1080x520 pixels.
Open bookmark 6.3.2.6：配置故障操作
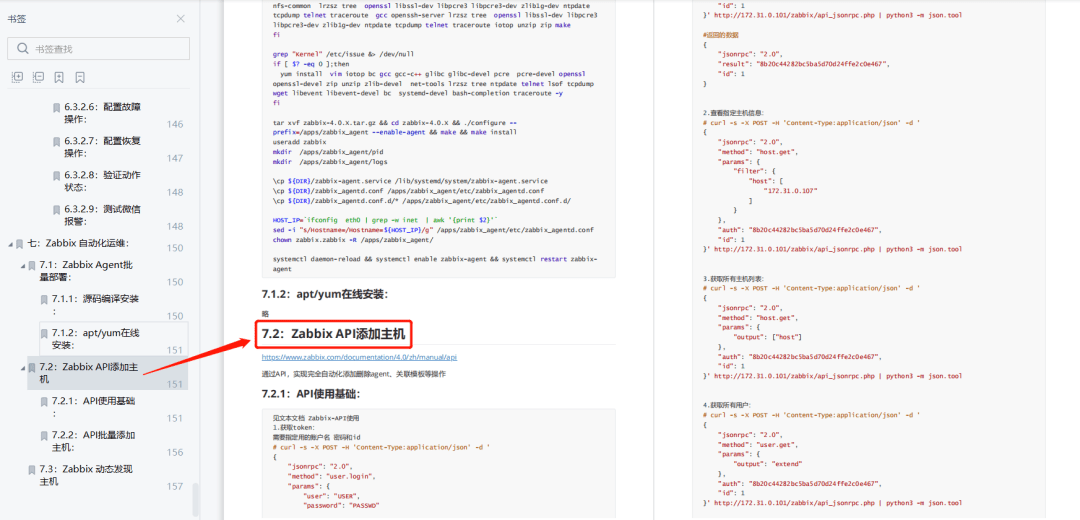[x=104, y=113]
